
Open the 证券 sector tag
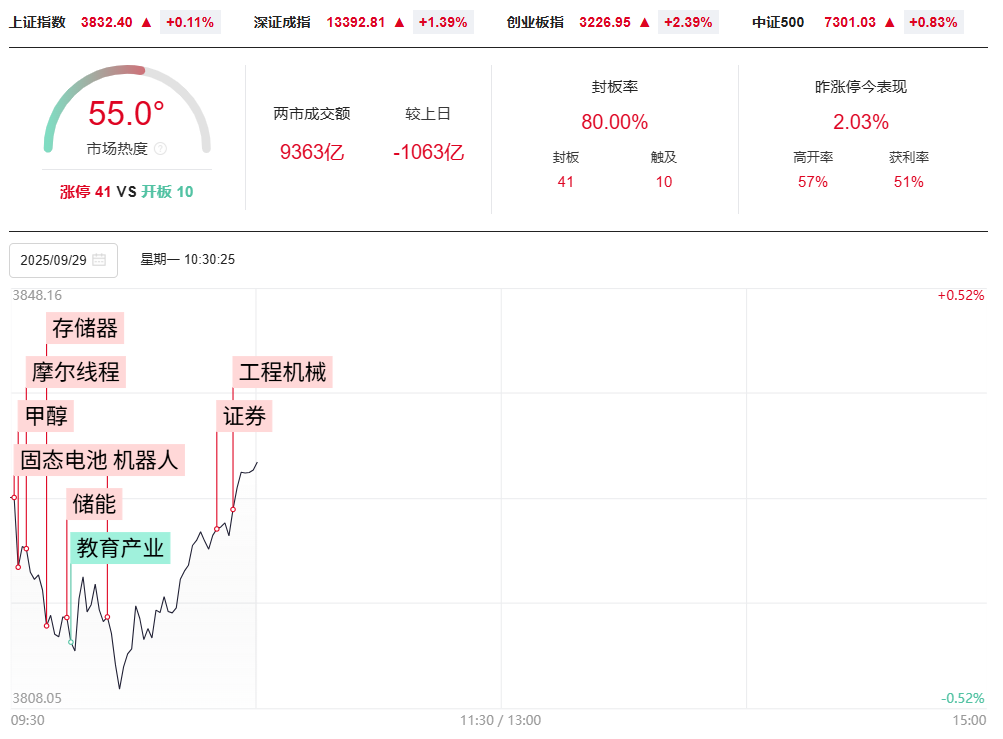coord(245,416)
